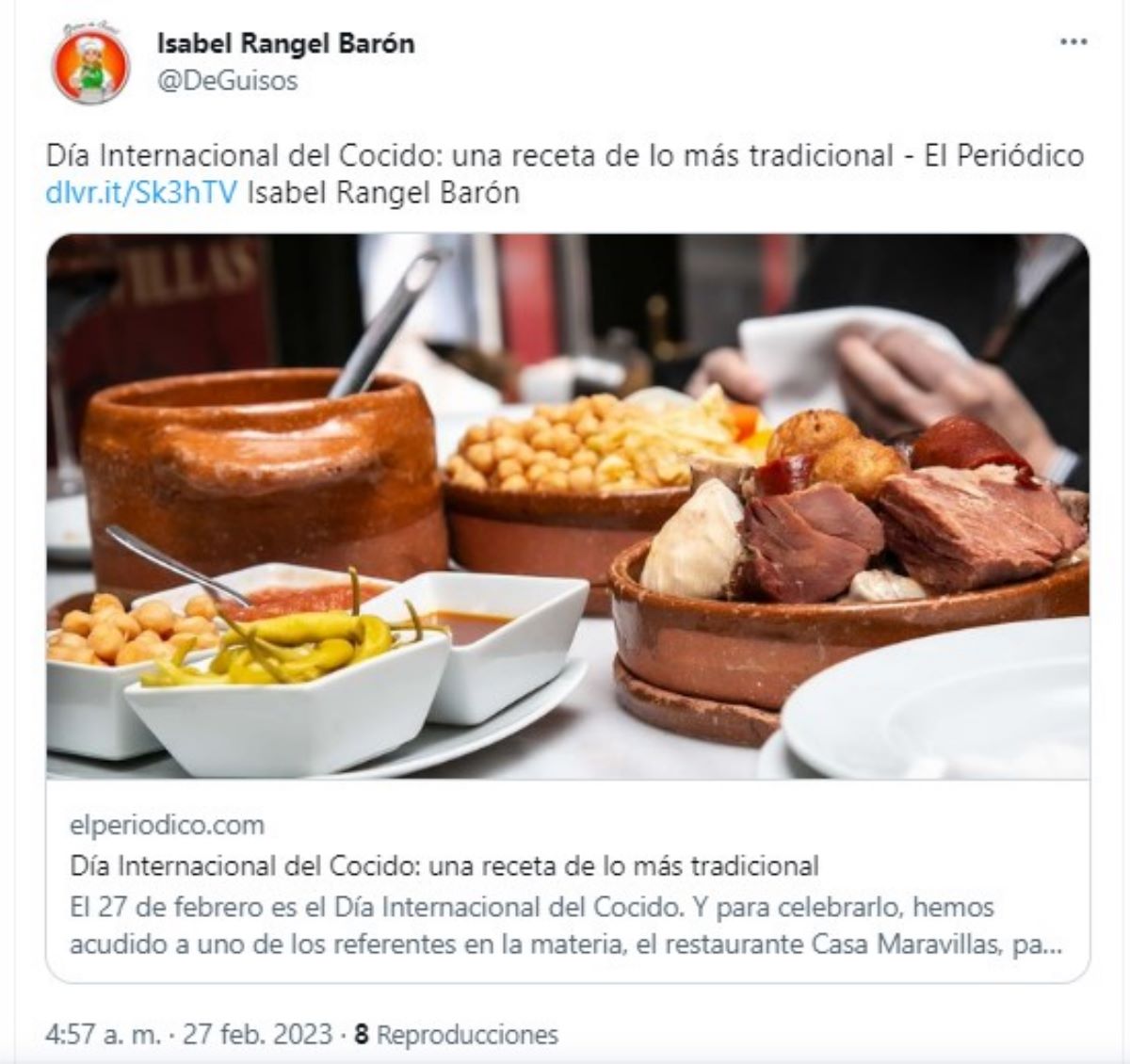Image resolution: width=1130 pixels, height=1064 pixels.
Task: View the 8 Reproducciones count
Action: point(456,1034)
